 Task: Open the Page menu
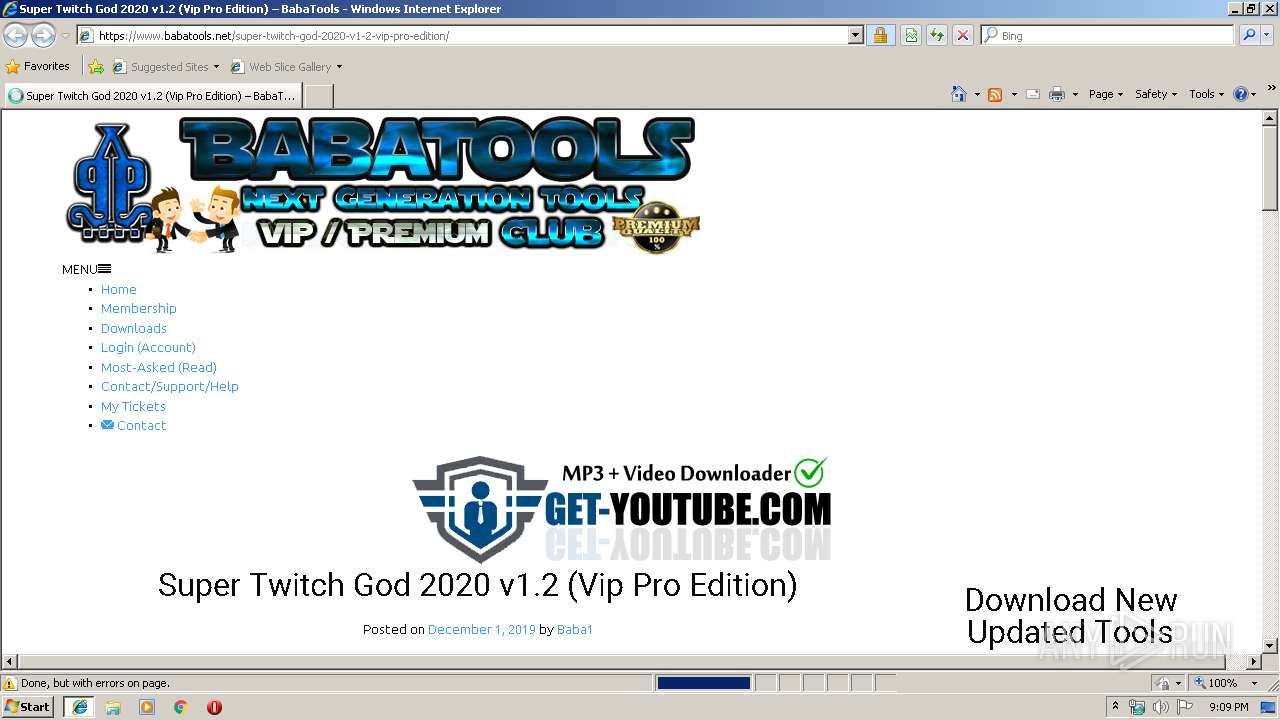coord(1105,94)
